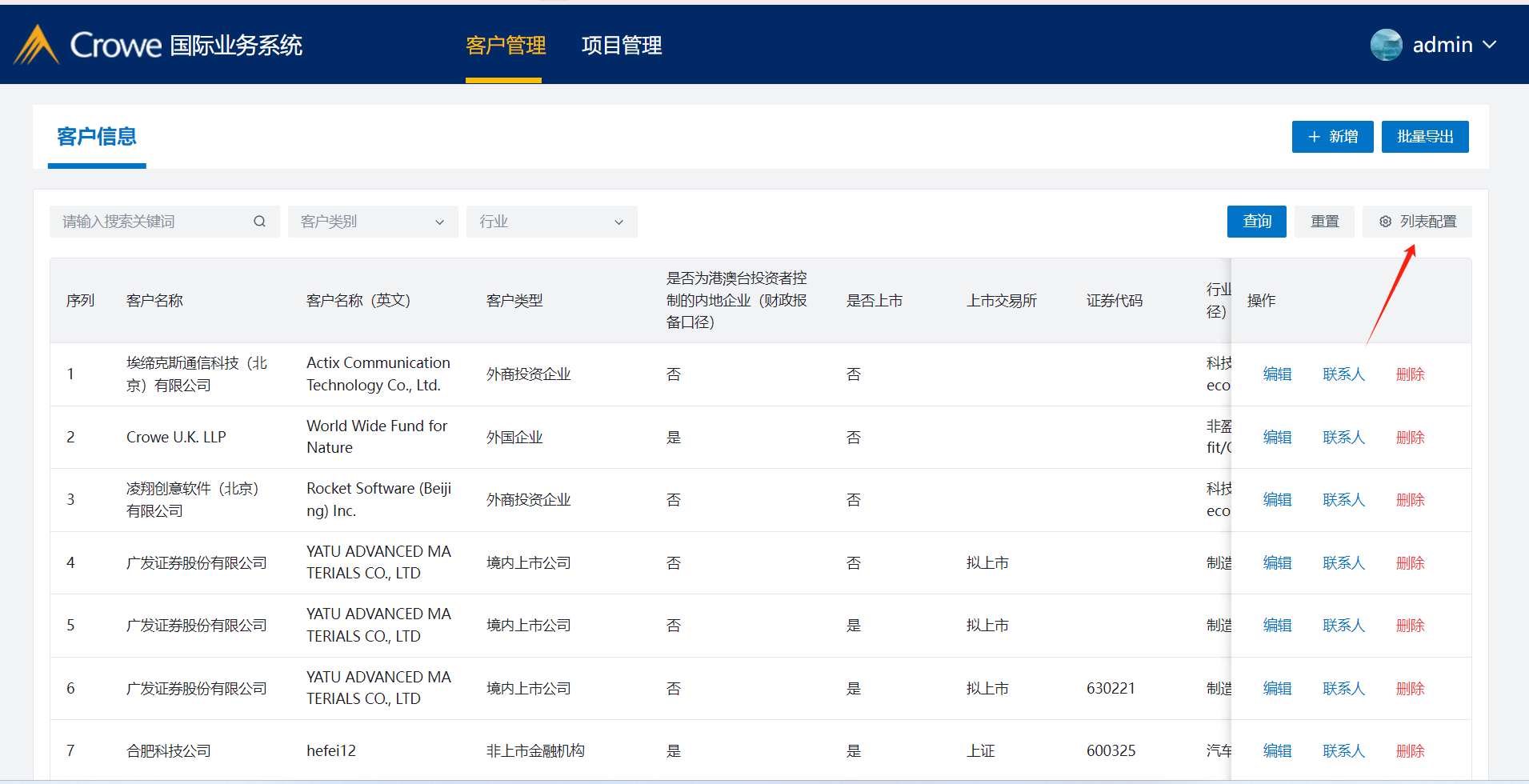Focus the keyword search input field
The height and width of the screenshot is (784, 1529).
(x=152, y=222)
